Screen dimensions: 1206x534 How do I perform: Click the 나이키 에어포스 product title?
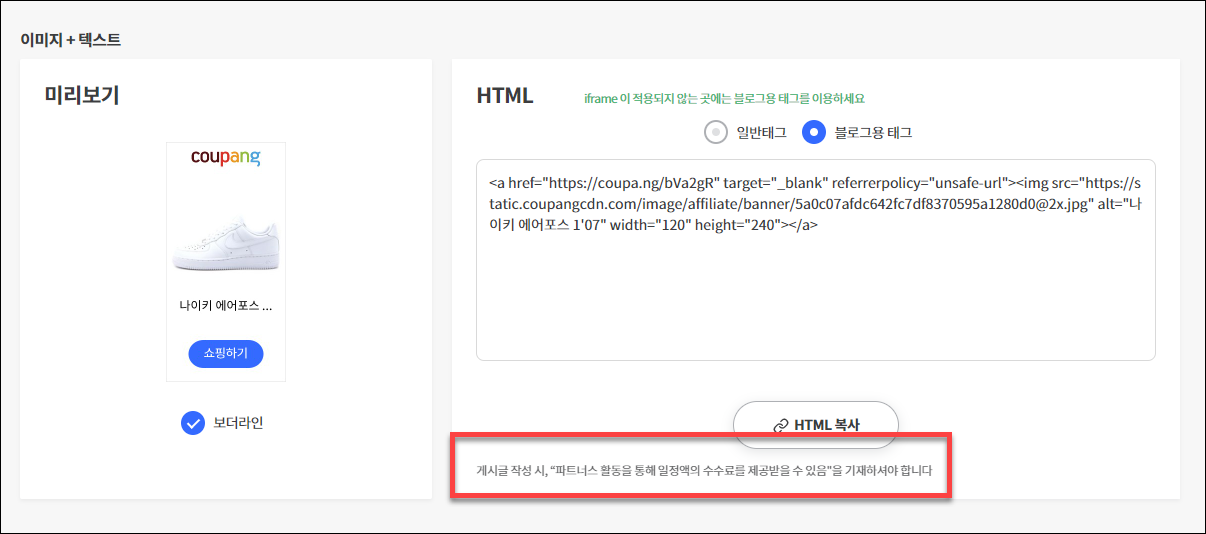pyautogui.click(x=226, y=306)
